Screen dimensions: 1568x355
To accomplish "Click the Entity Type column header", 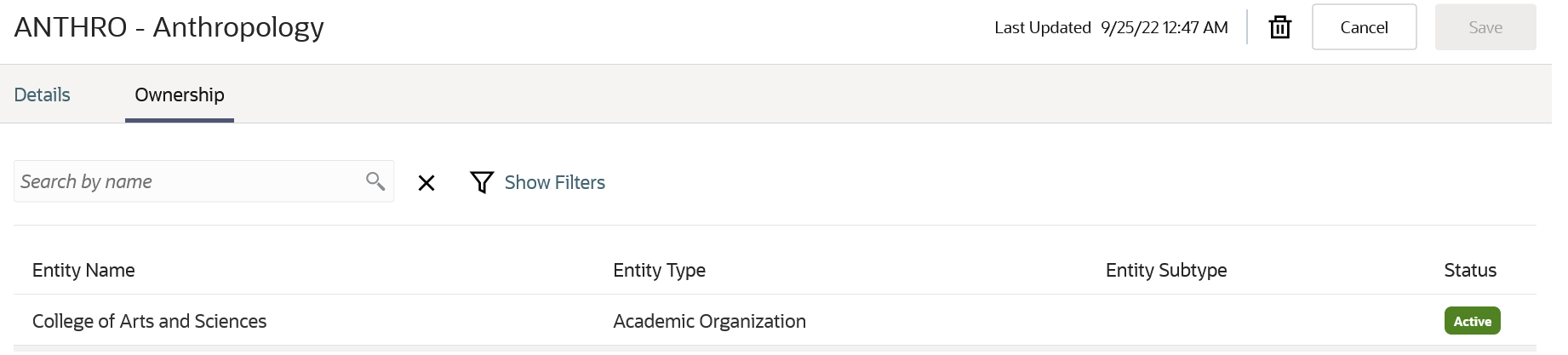I will point(659,271).
